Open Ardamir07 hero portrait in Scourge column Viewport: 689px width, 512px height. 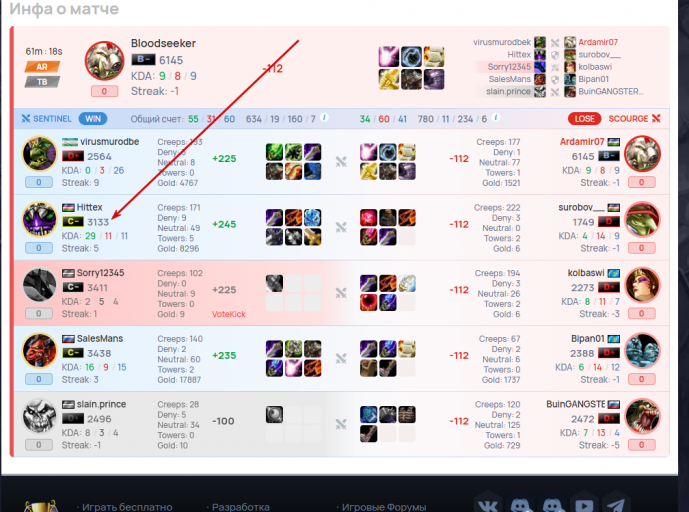point(642,153)
